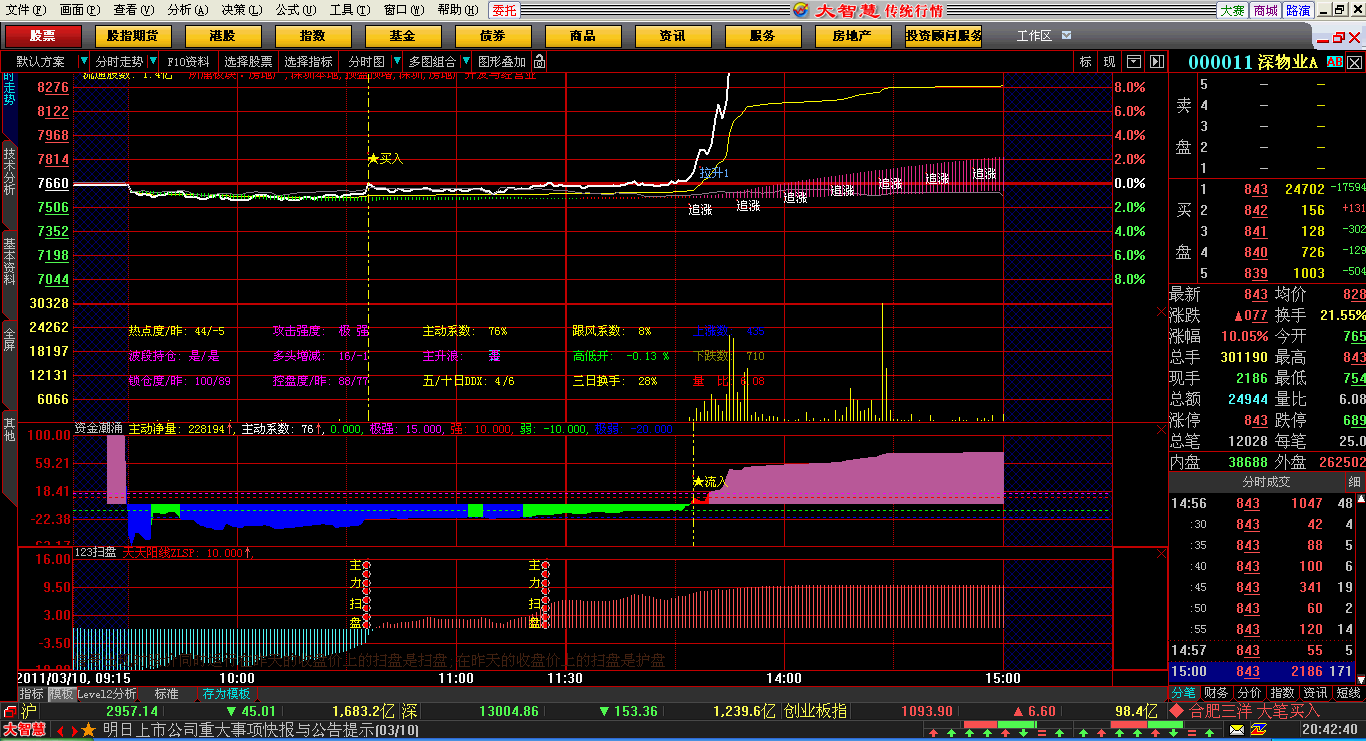This screenshot has height=741, width=1366.
Task: Click the 委托 button
Action: (x=504, y=10)
